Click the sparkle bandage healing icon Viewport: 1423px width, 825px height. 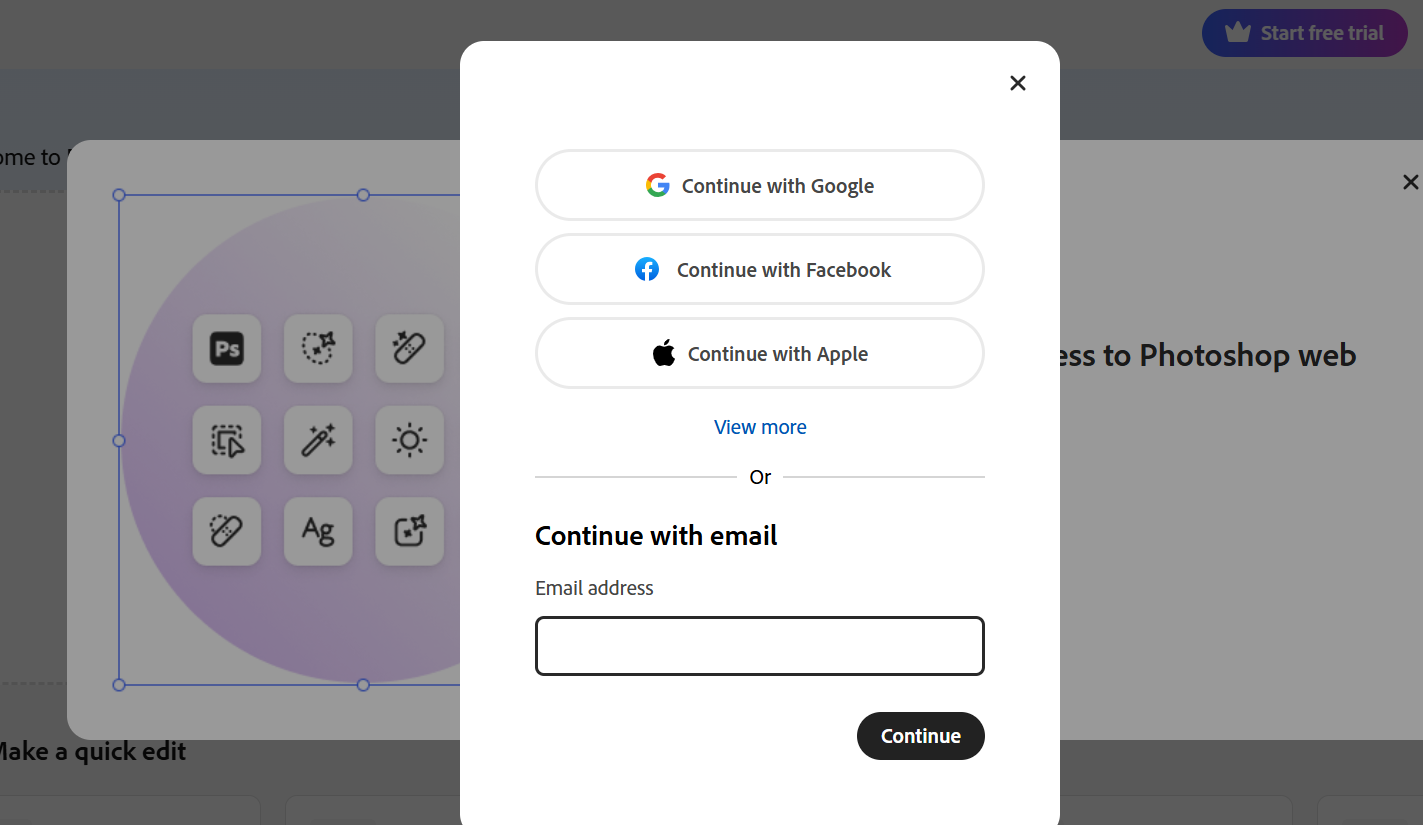point(409,349)
